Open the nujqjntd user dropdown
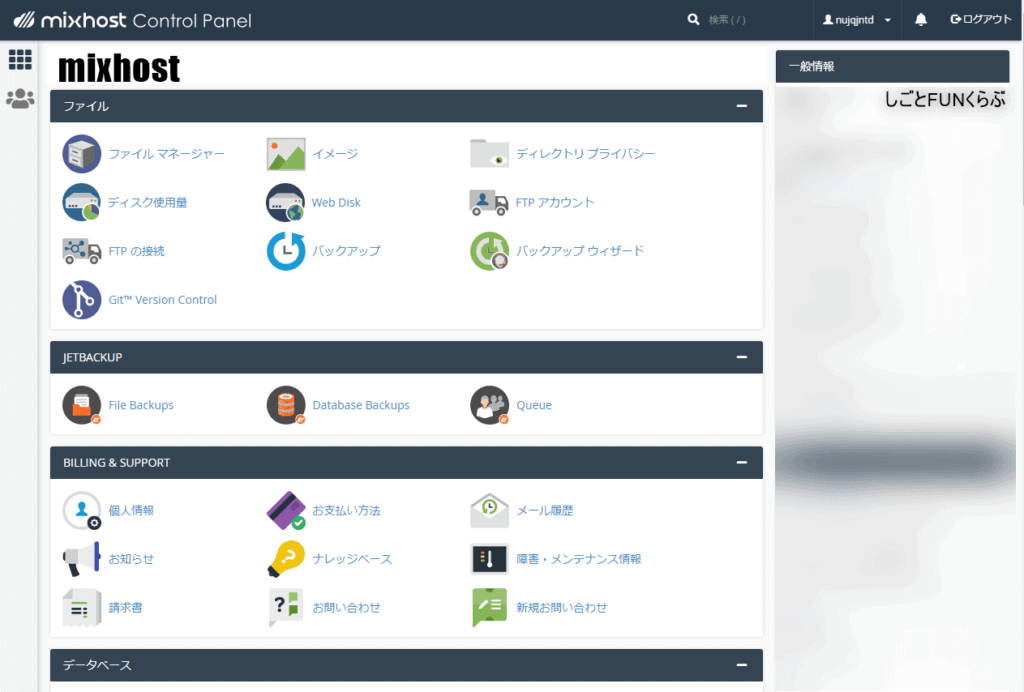The height and width of the screenshot is (692, 1024). point(857,20)
